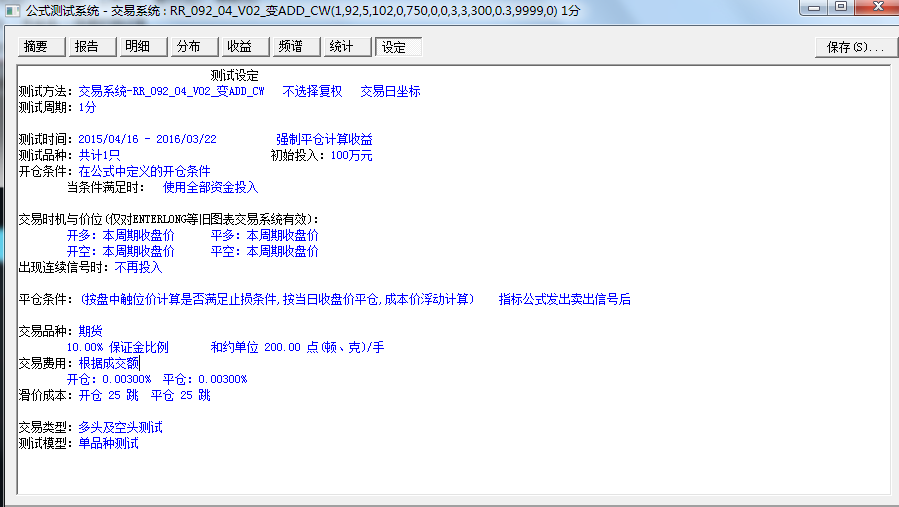Viewport: 899px width, 507px height.
Task: Select the 明细 details tab
Action: click(138, 47)
